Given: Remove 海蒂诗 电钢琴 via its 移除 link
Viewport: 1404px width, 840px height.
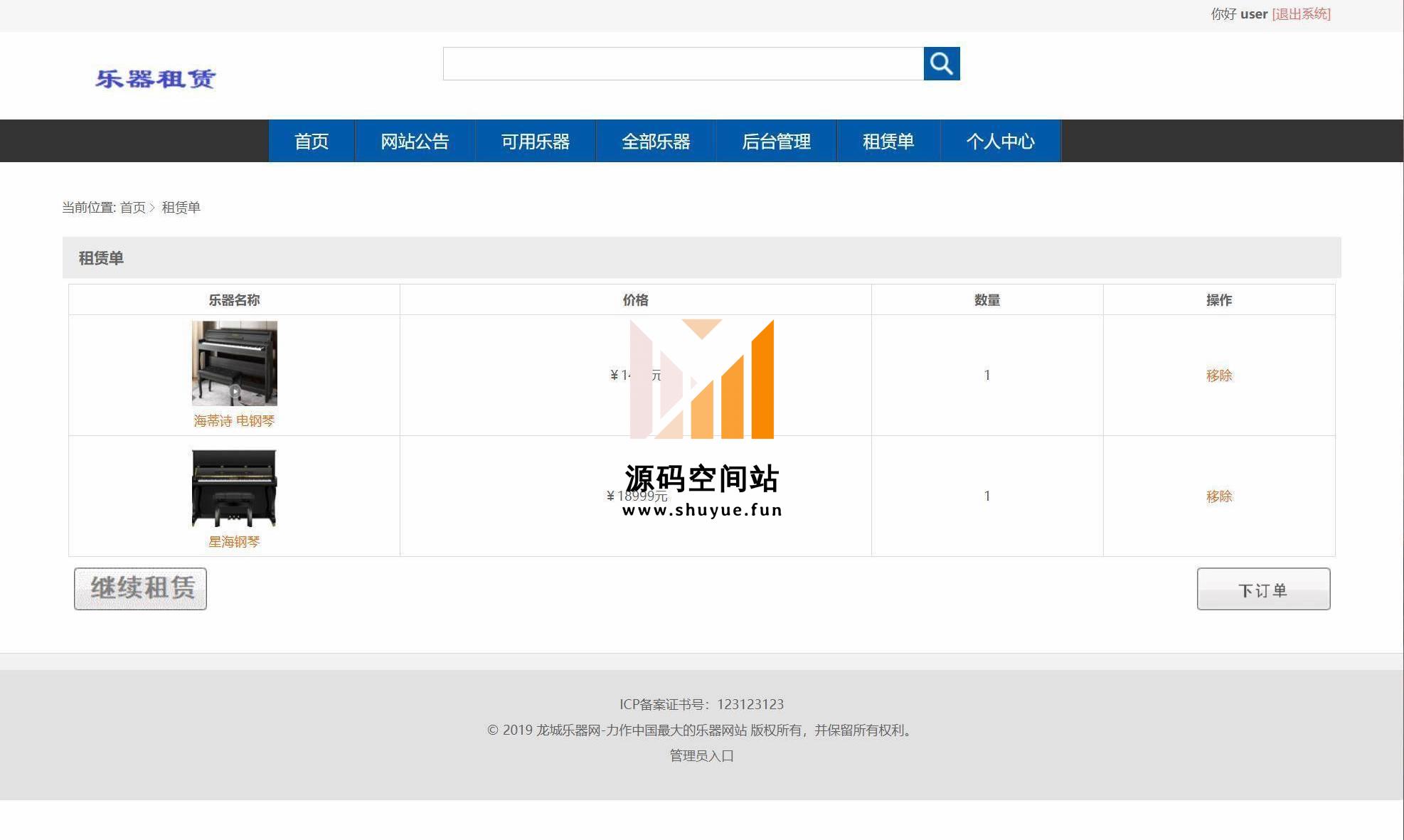Looking at the screenshot, I should click(x=1219, y=376).
